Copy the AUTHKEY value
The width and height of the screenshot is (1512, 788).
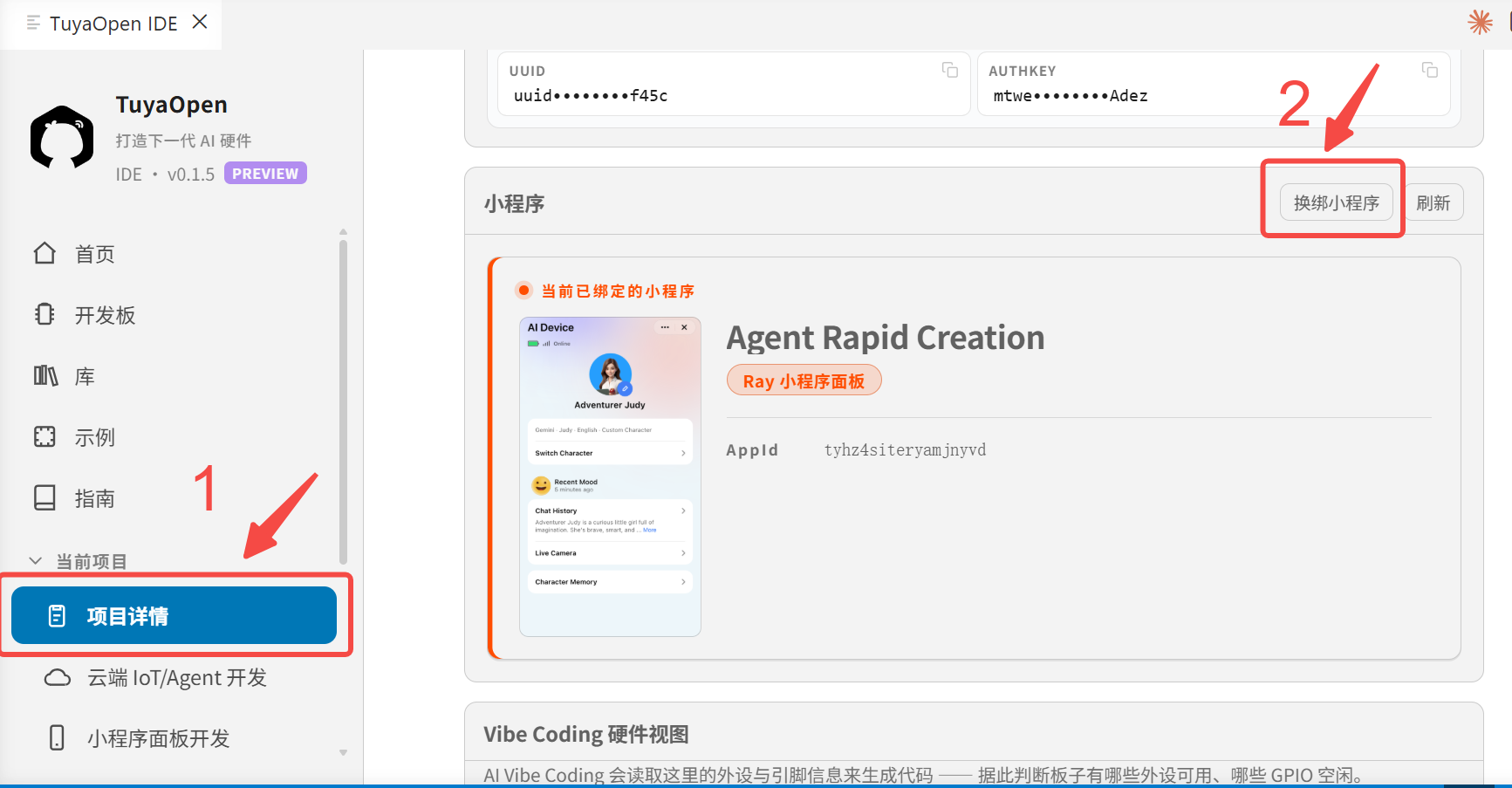tap(1429, 70)
